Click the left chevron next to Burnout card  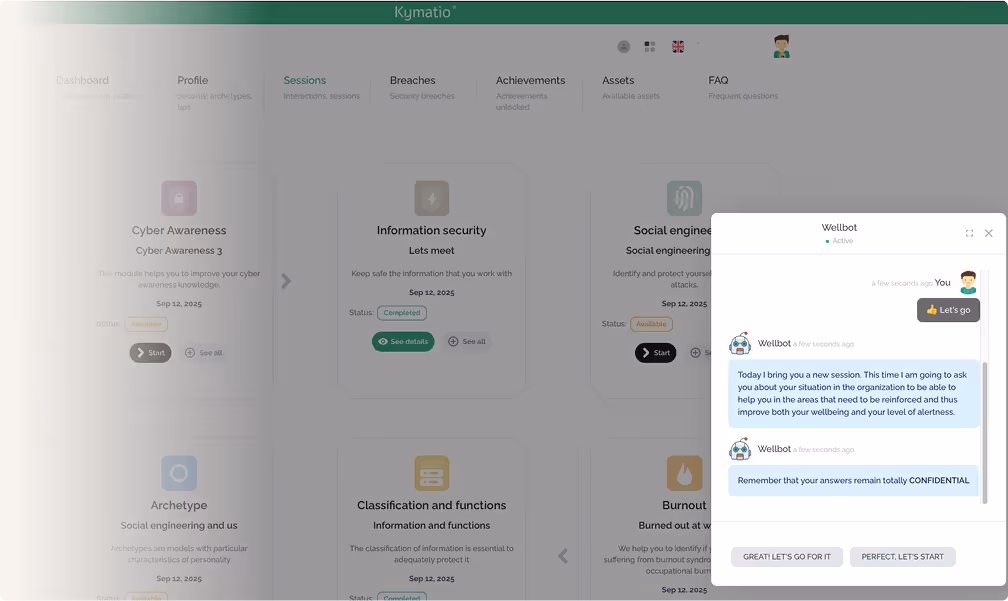point(562,556)
